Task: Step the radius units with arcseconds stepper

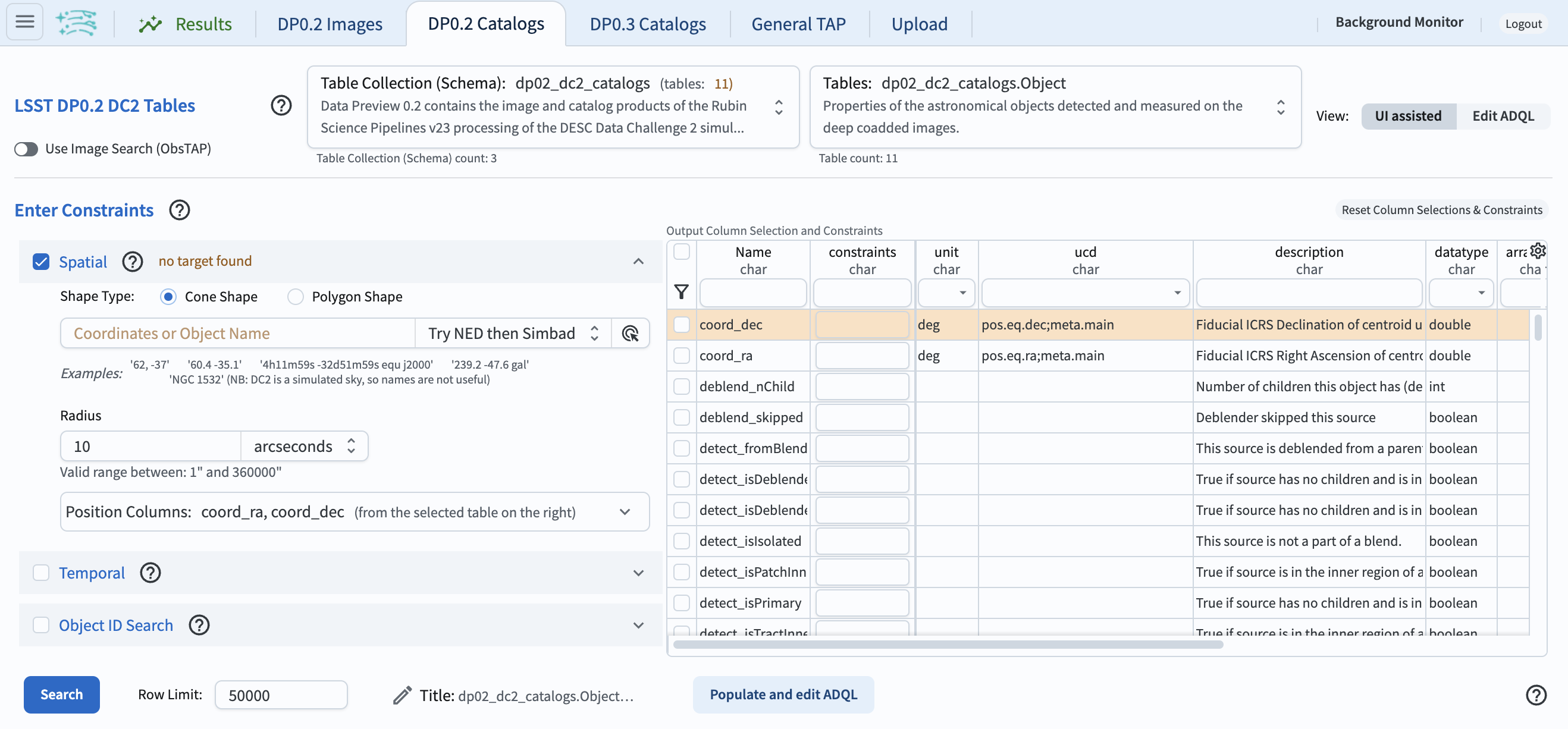Action: [x=351, y=445]
